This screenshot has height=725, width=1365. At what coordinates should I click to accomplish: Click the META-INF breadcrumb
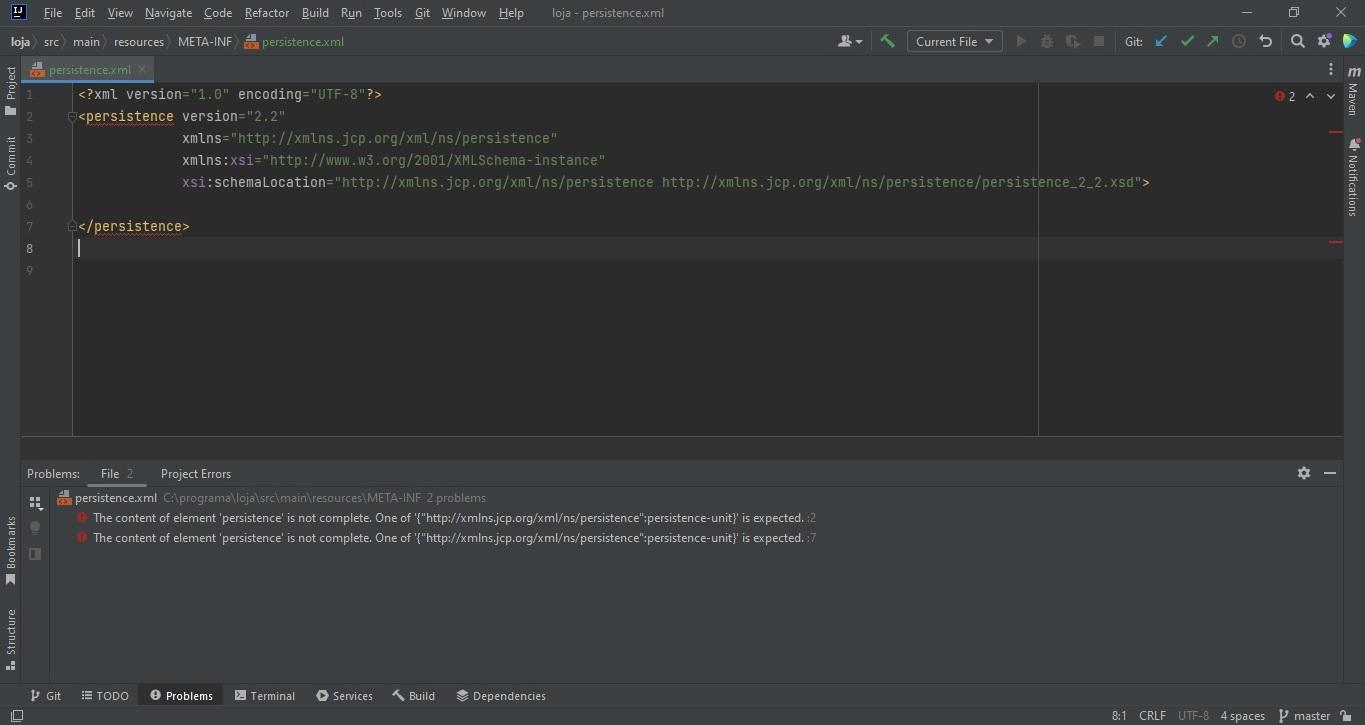click(205, 42)
